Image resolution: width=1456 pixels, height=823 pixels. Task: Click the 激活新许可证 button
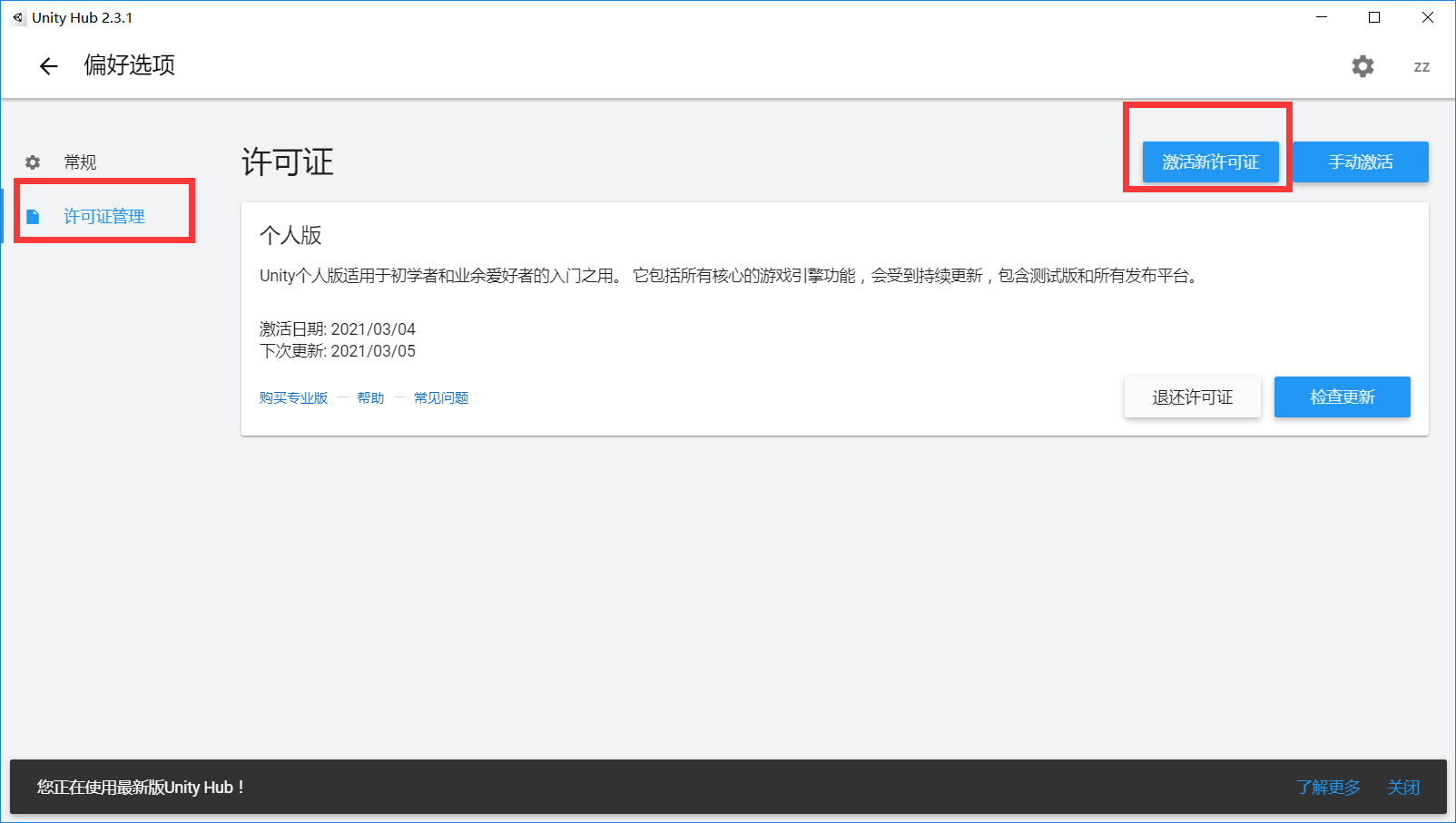(x=1210, y=162)
